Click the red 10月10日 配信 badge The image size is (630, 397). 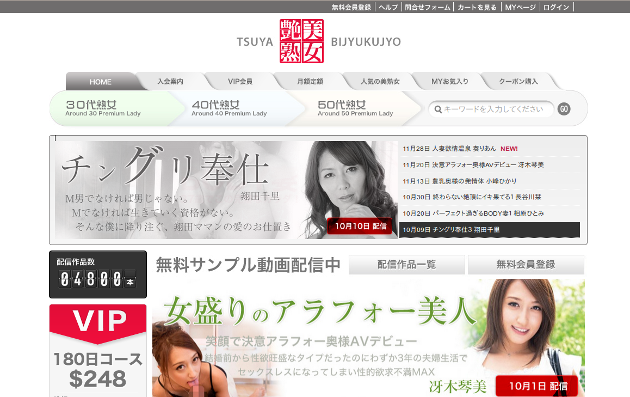tap(360, 226)
